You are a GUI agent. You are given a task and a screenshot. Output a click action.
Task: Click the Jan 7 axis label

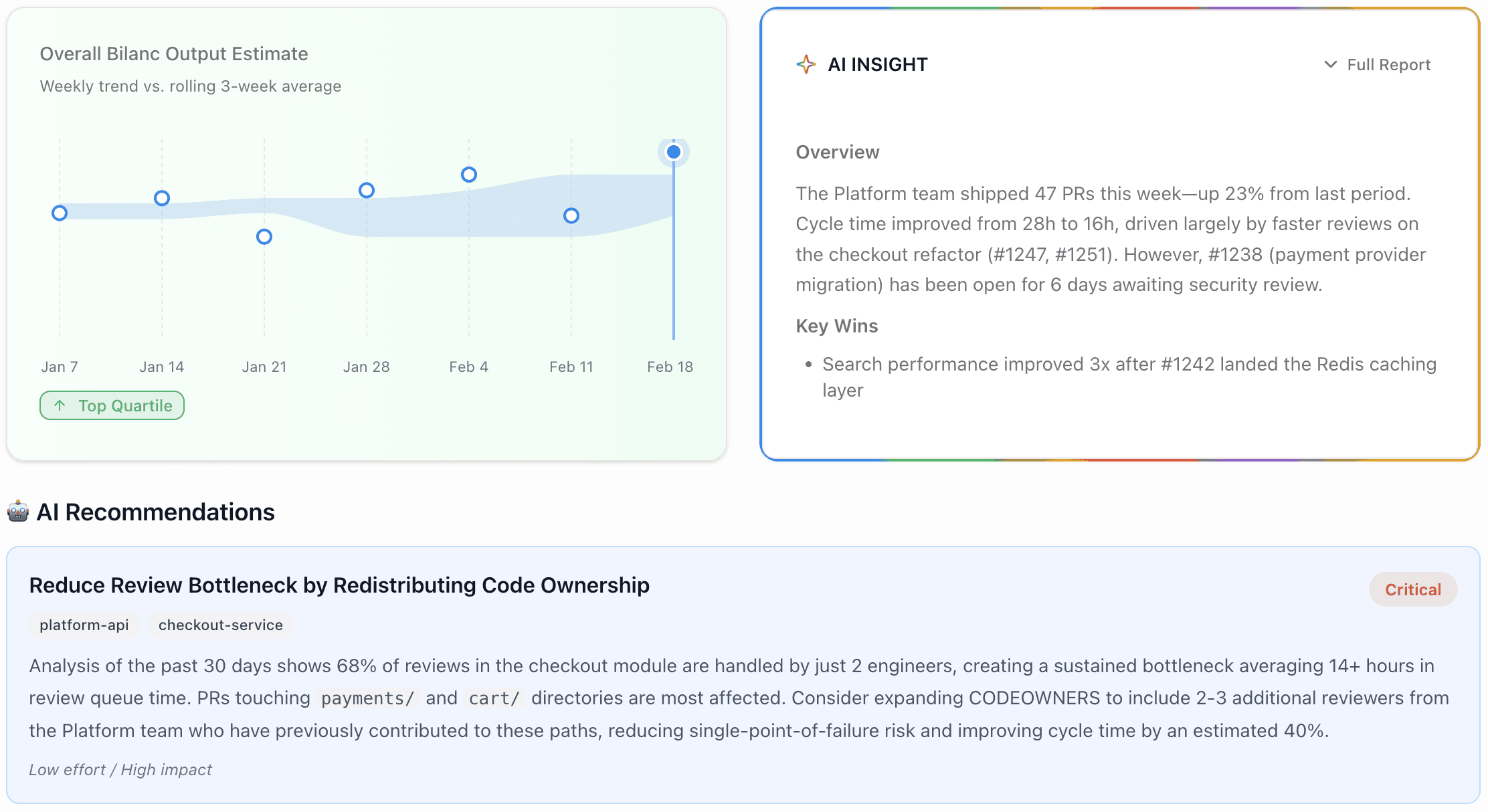click(60, 366)
